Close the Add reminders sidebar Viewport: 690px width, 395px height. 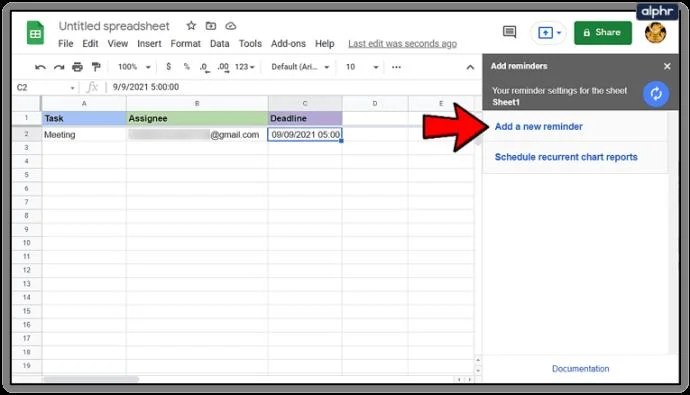coord(667,66)
